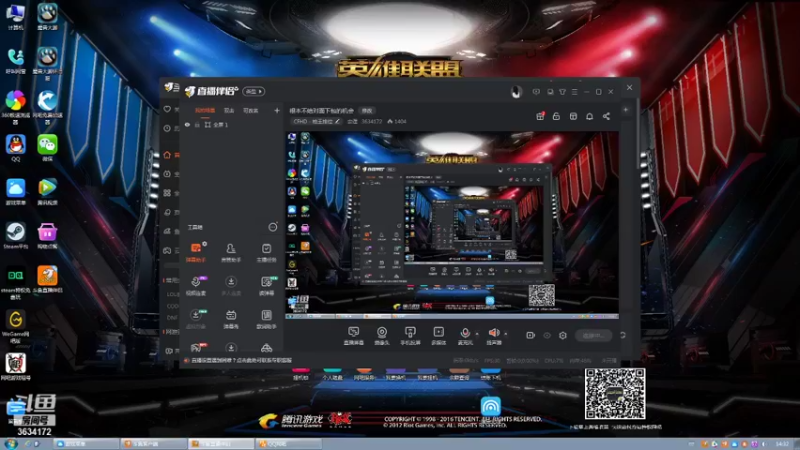Image resolution: width=800 pixels, height=450 pixels.
Task: Click the speaker icon in bottom bar
Action: pyautogui.click(x=494, y=334)
